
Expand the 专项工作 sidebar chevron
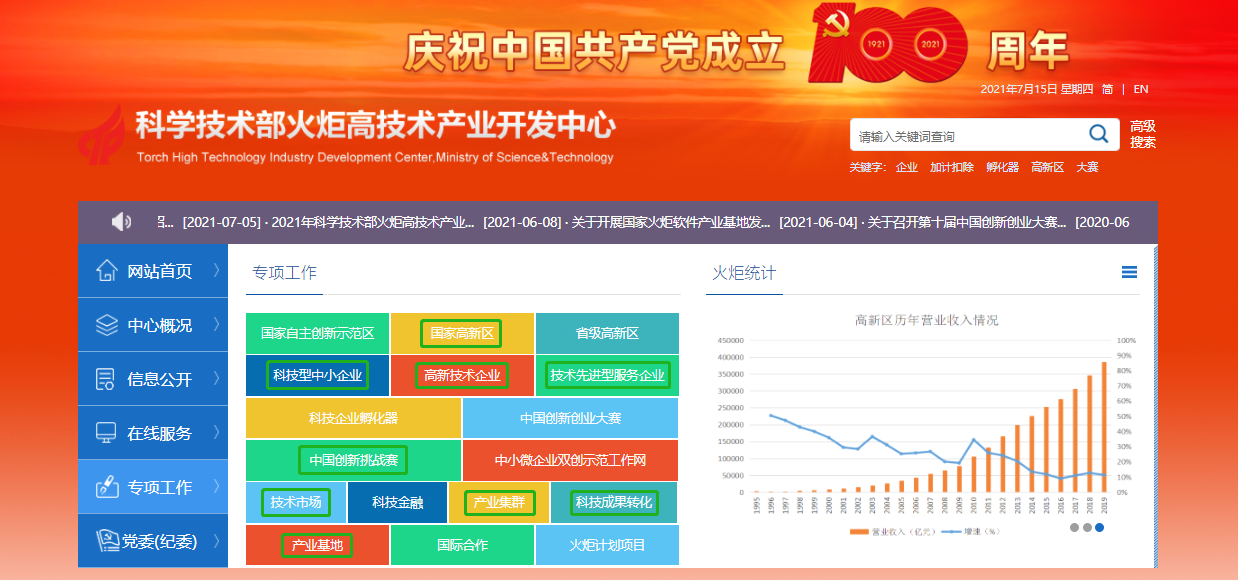click(x=216, y=487)
